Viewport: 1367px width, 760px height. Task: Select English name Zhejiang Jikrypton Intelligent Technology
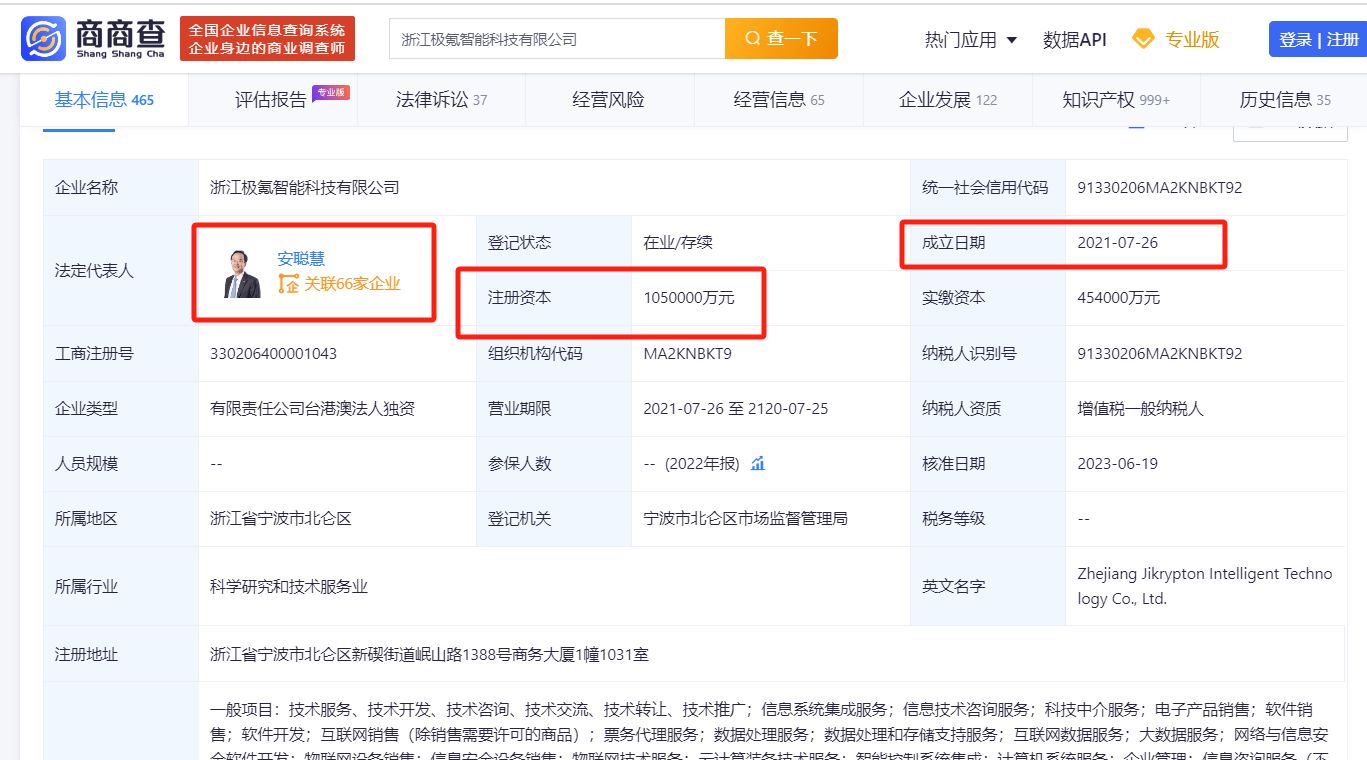(1205, 586)
